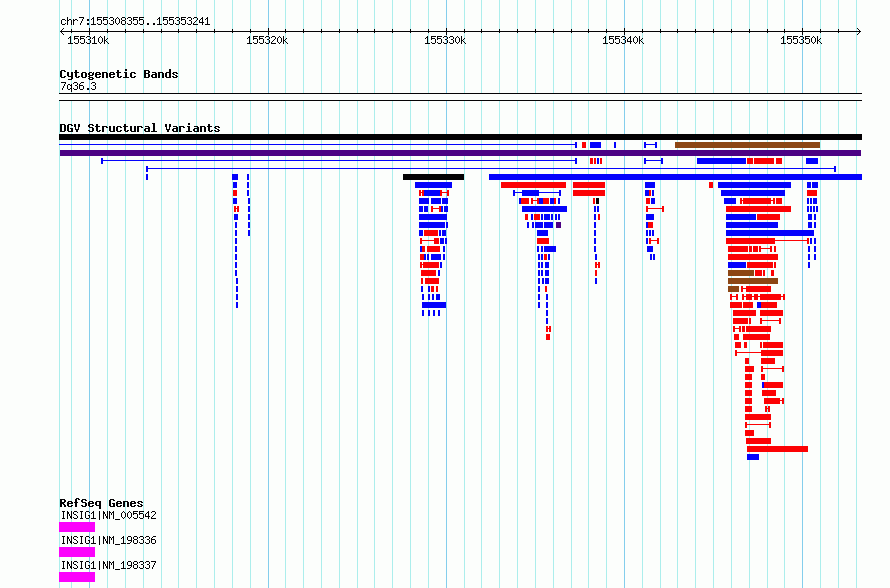Click the full-width purple structural variant bar
This screenshot has width=890, height=588.
(x=460, y=153)
